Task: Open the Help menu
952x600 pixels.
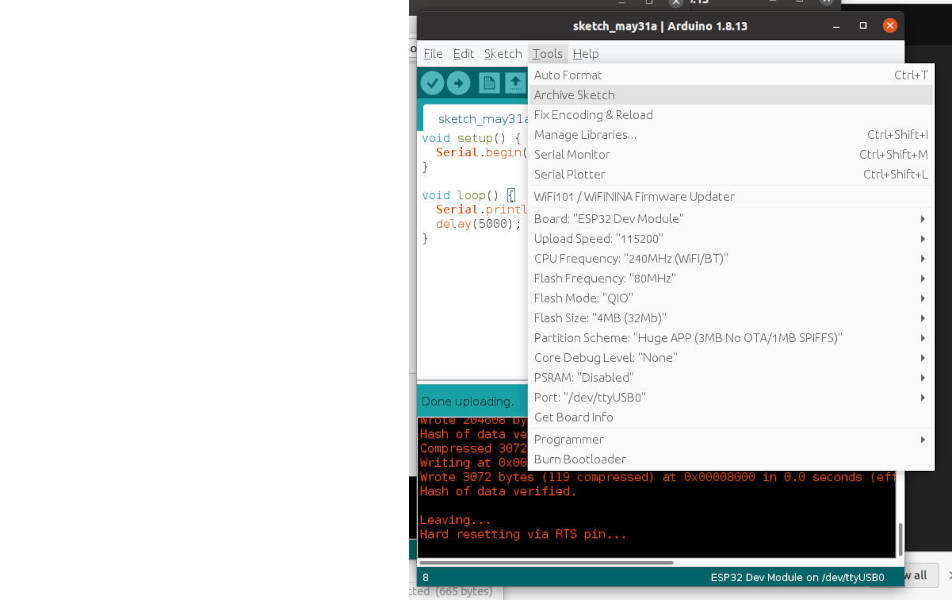Action: click(x=586, y=53)
